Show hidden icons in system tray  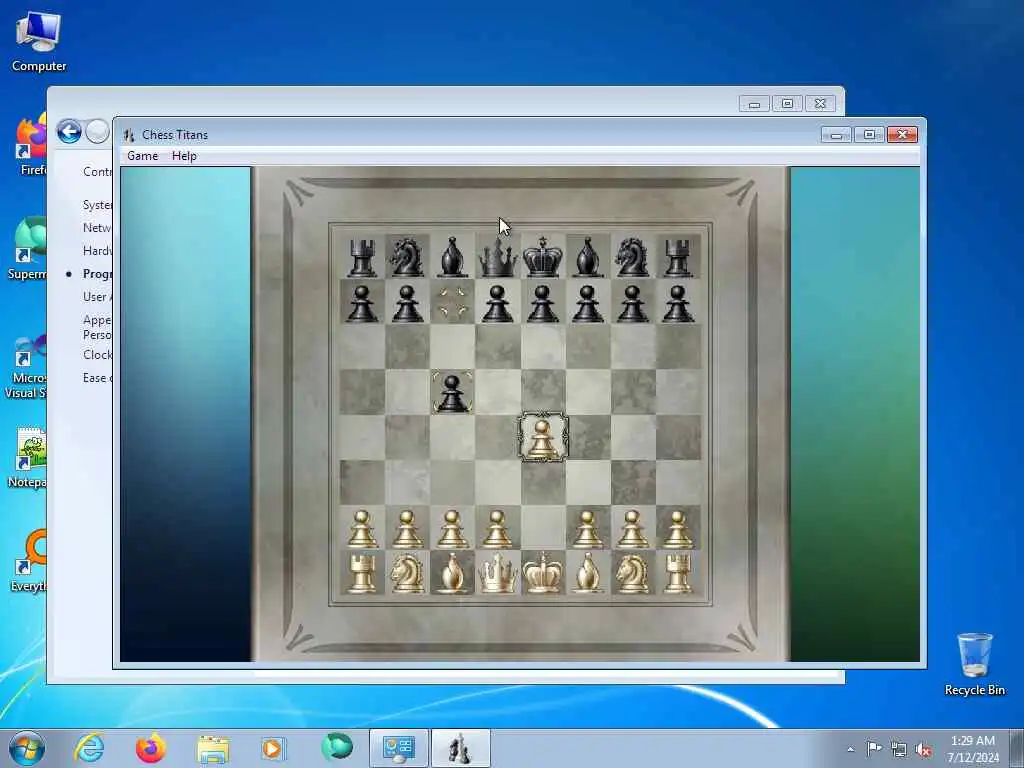pos(850,750)
